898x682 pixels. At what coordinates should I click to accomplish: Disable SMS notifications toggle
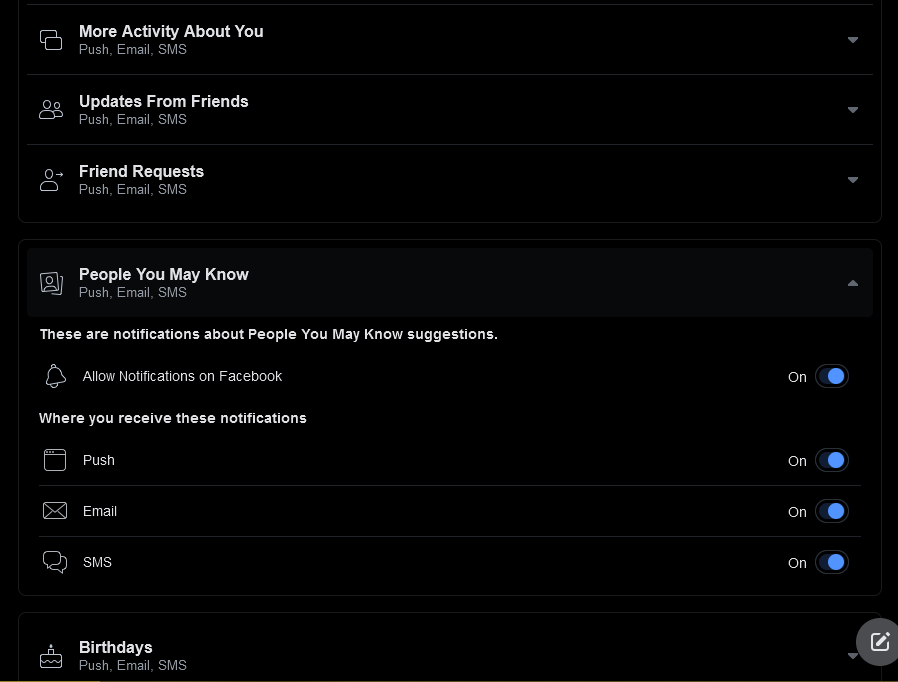[x=832, y=562]
